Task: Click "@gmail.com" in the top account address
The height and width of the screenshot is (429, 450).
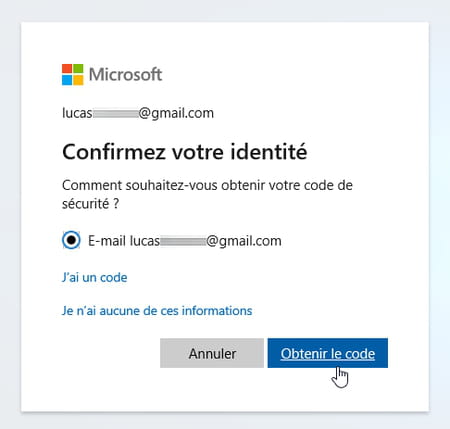Action: pos(176,113)
